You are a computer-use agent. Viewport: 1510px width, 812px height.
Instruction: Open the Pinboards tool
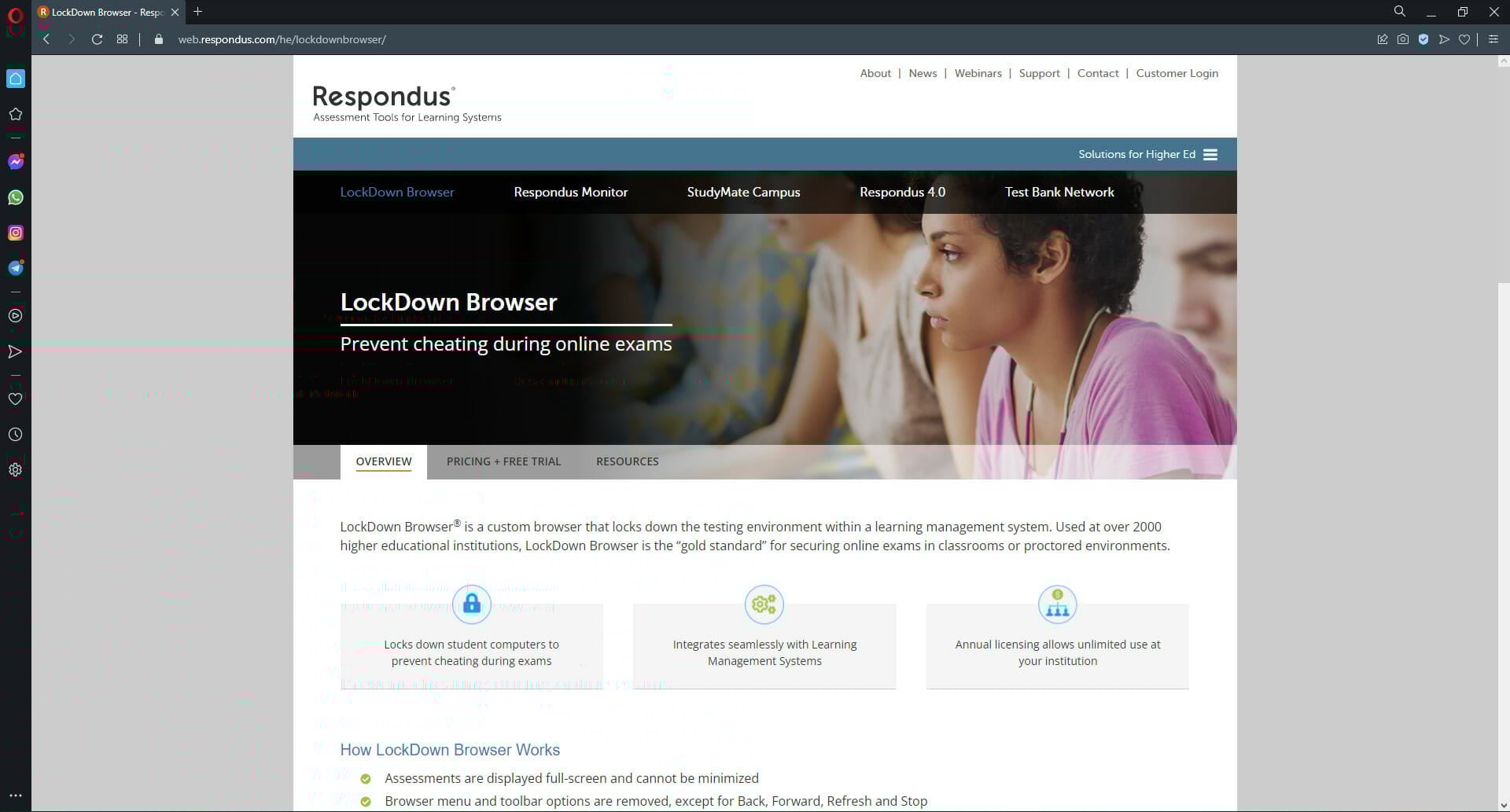point(1383,39)
